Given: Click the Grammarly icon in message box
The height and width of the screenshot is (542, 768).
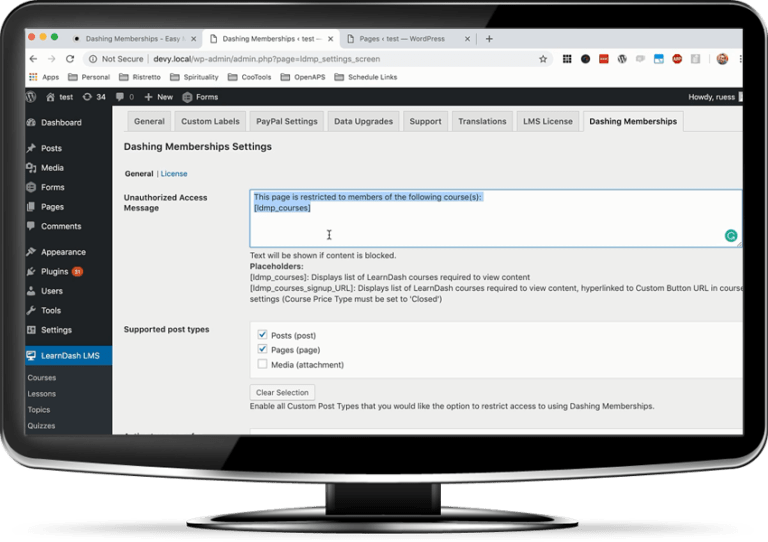Looking at the screenshot, I should [731, 236].
